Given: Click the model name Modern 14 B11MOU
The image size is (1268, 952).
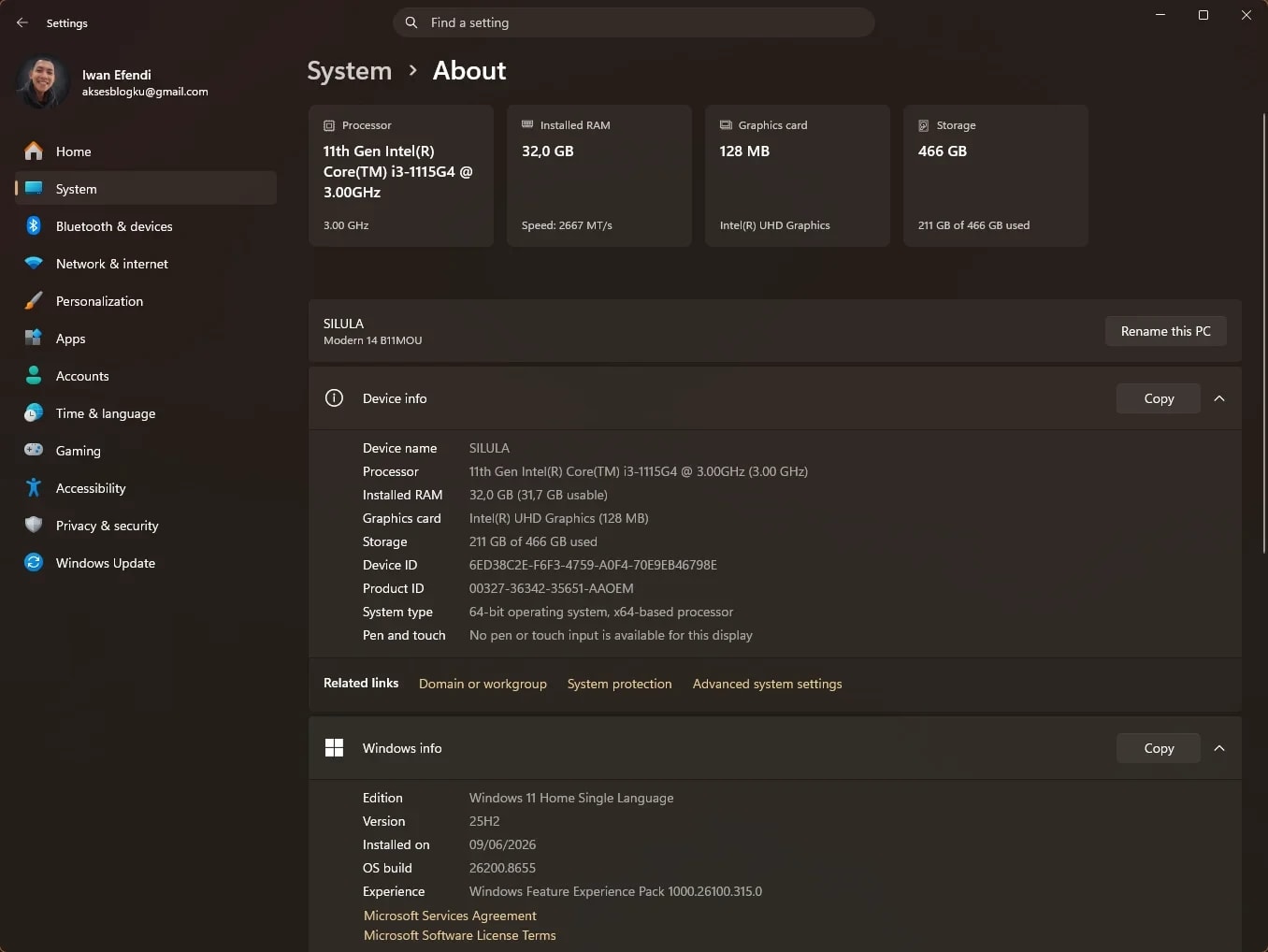Looking at the screenshot, I should click(x=372, y=340).
